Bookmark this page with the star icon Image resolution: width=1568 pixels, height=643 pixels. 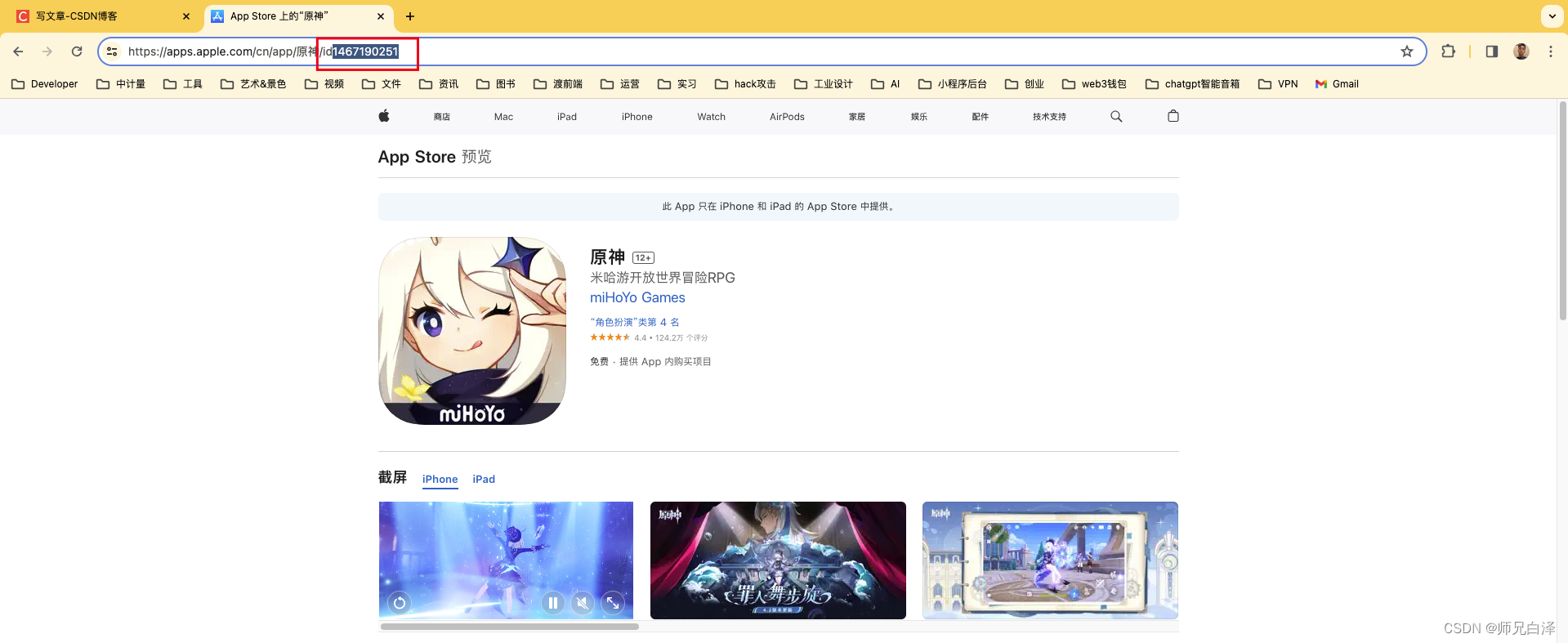pos(1406,51)
